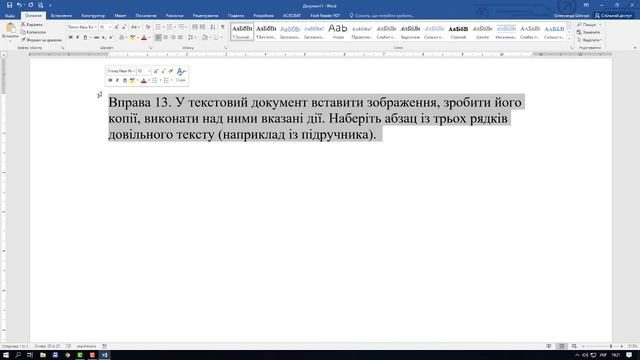Open the change case Aa dropdown
Screen dimensions: 640x360
[x=135, y=27]
